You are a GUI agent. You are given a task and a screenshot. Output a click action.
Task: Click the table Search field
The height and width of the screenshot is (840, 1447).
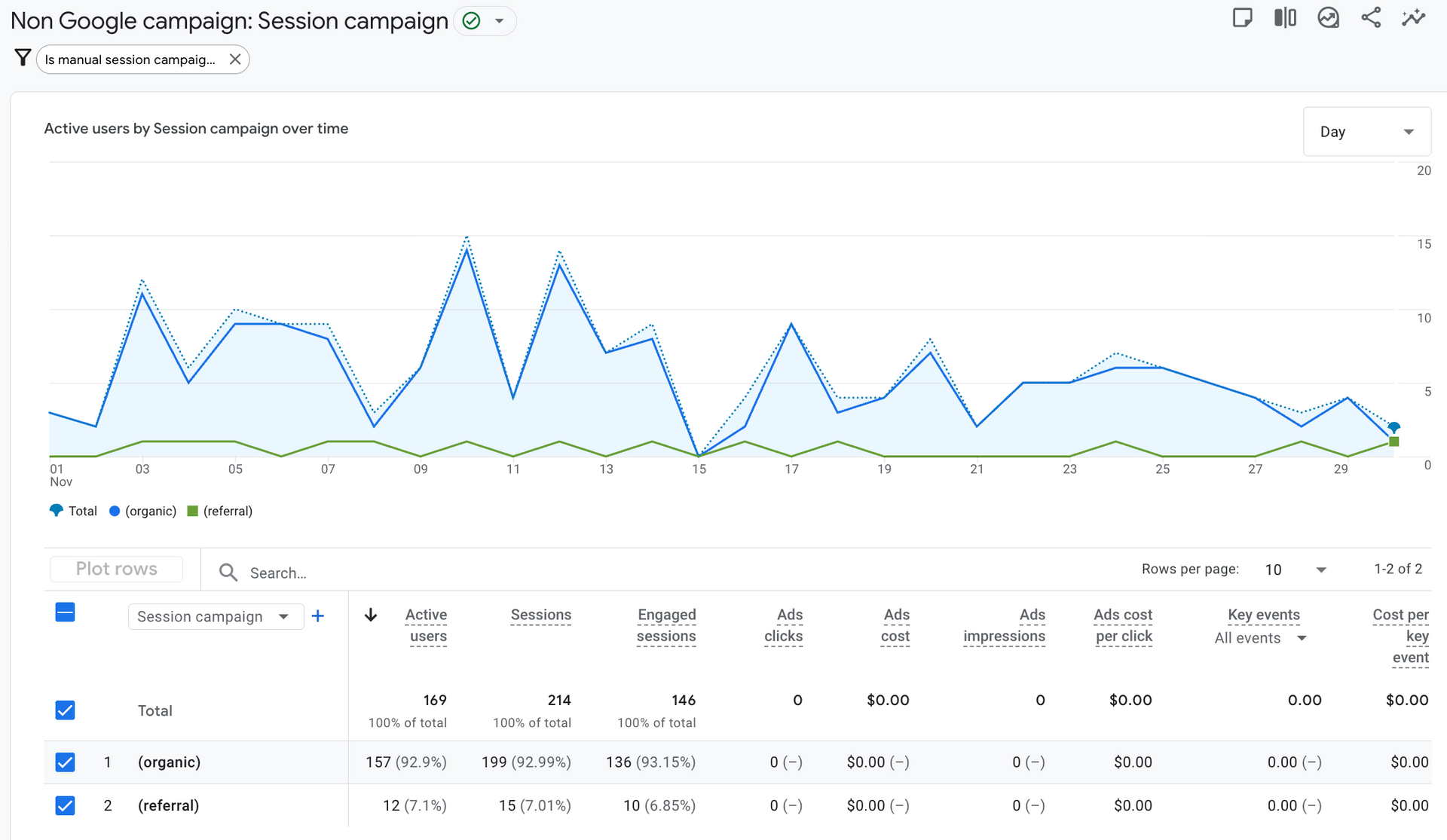pos(278,573)
